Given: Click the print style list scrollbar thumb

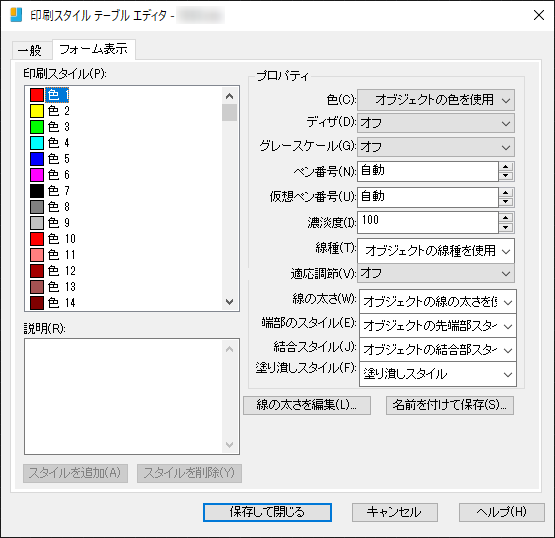Looking at the screenshot, I should pyautogui.click(x=229, y=113).
